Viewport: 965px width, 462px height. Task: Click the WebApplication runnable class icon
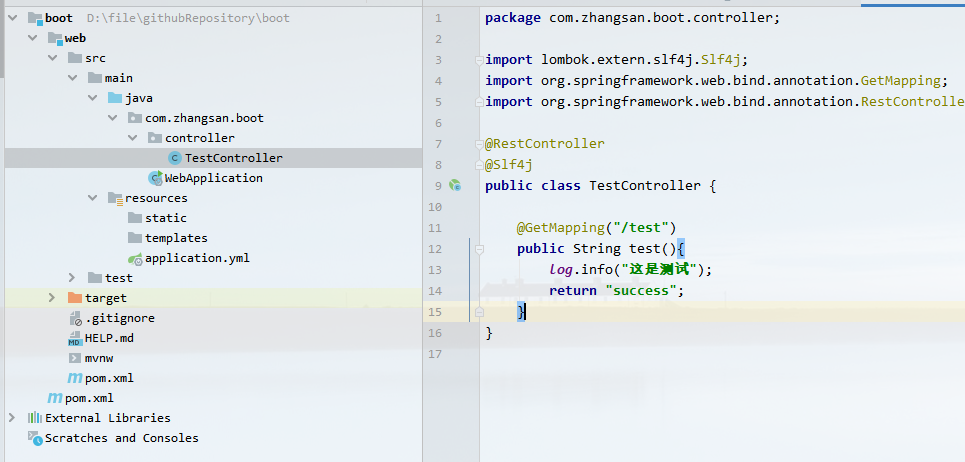click(x=155, y=178)
